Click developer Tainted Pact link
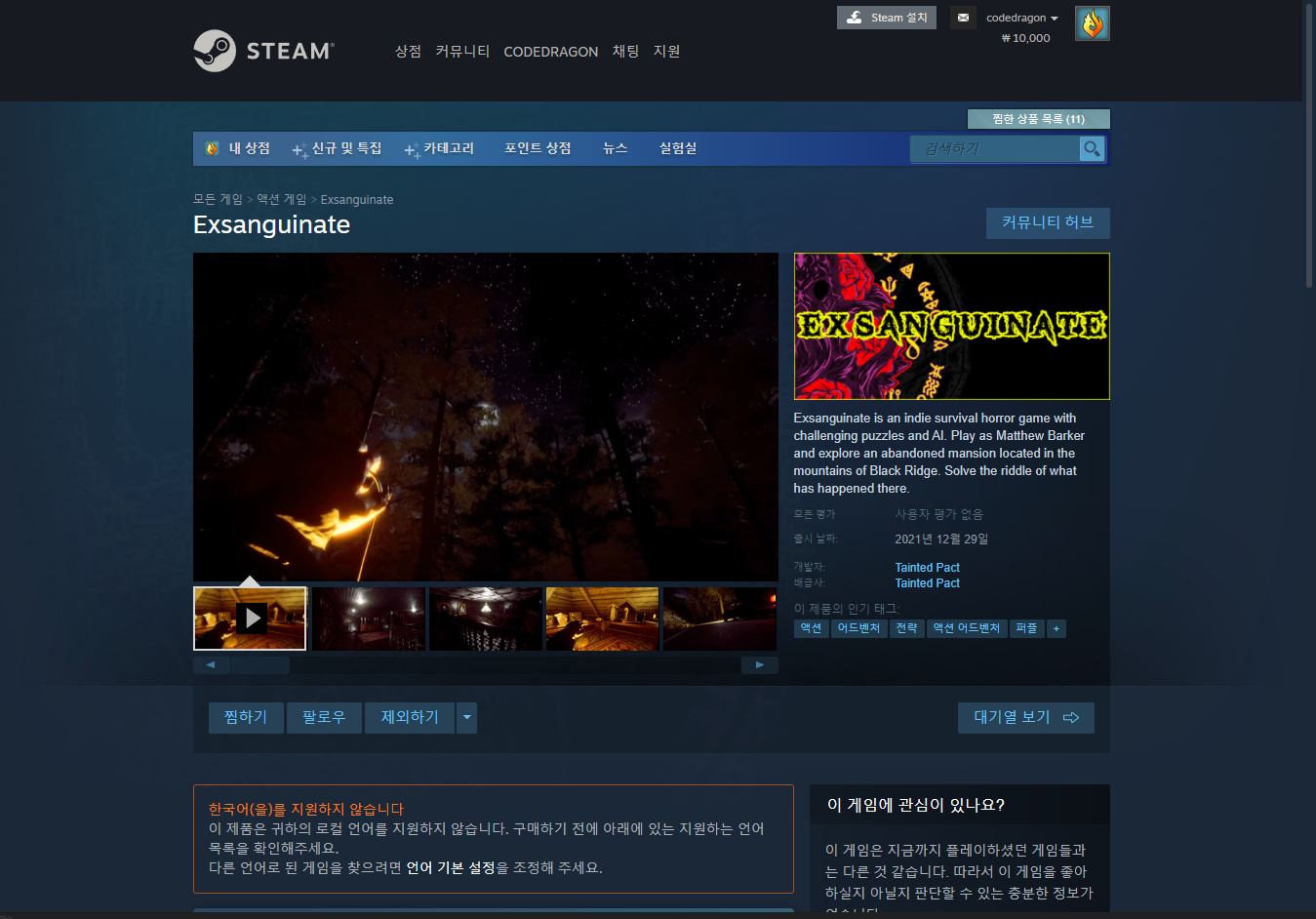 tap(927, 568)
